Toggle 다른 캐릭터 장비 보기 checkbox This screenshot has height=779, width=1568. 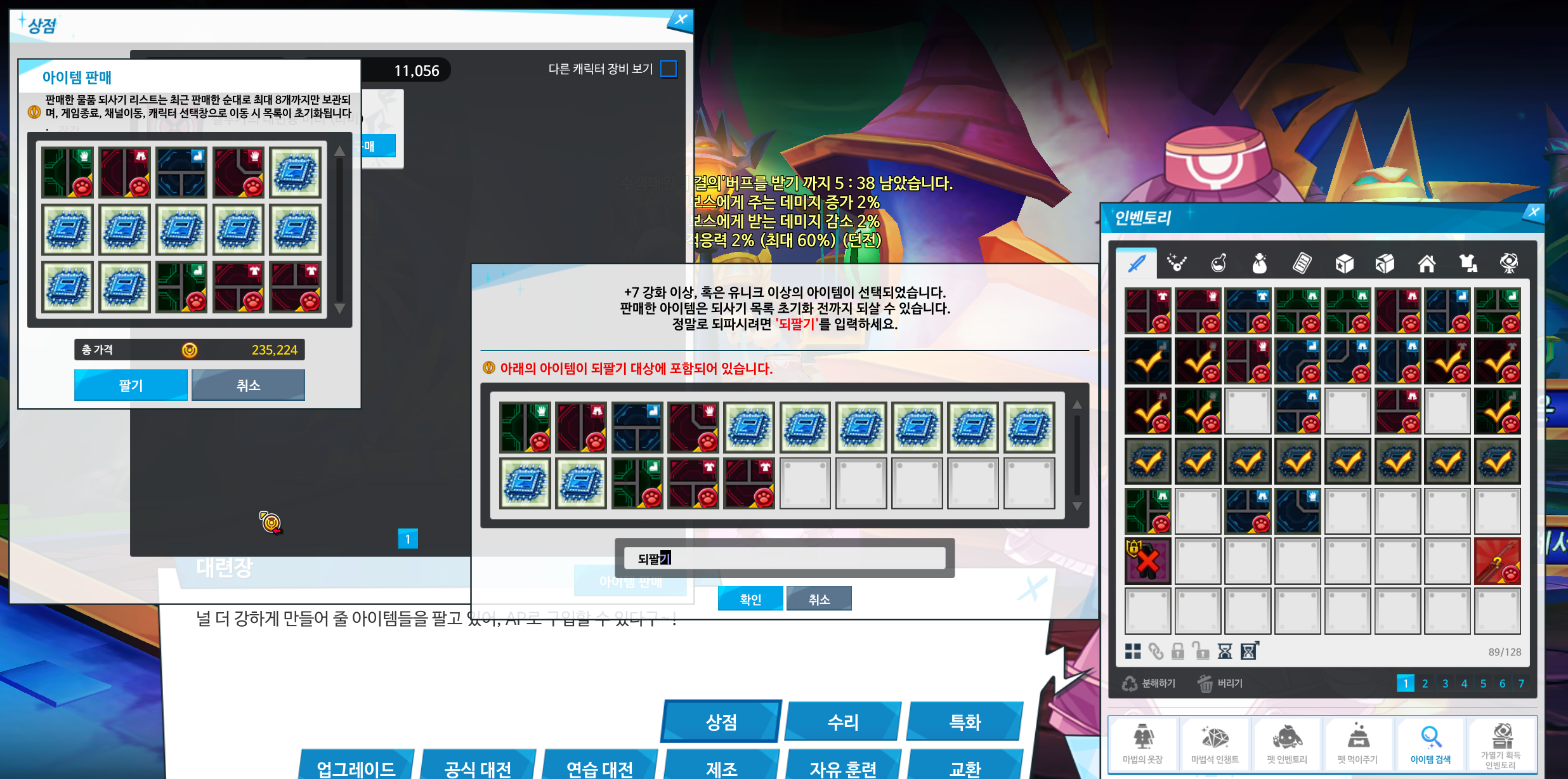(x=669, y=69)
